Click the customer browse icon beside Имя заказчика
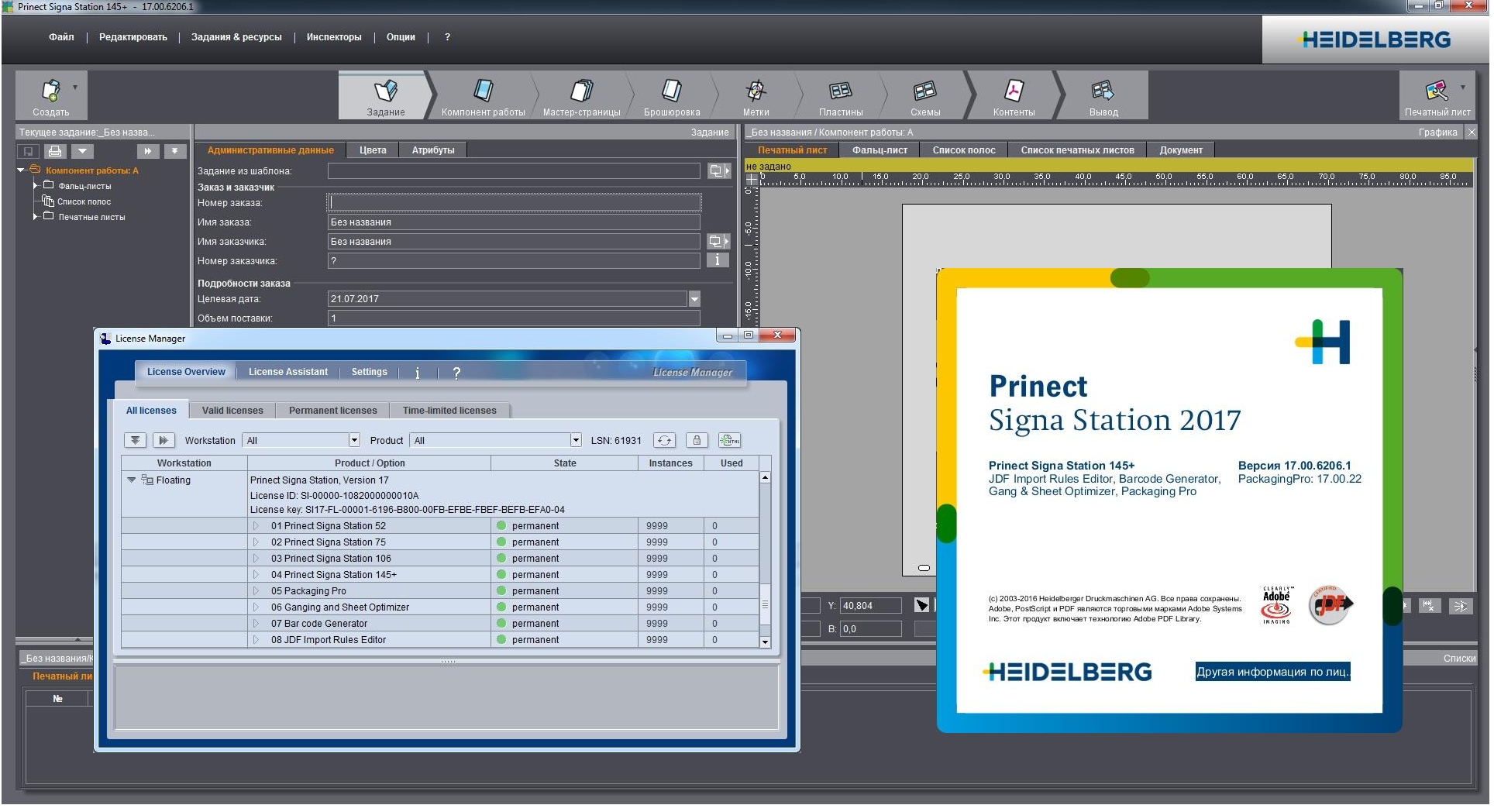The width and height of the screenshot is (1494, 812). click(718, 242)
